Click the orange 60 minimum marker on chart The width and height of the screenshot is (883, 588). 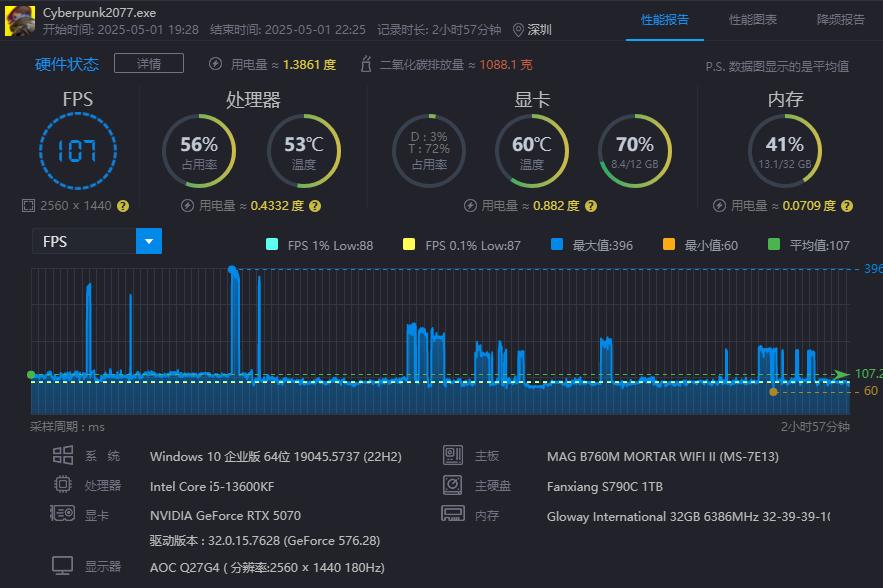[773, 391]
